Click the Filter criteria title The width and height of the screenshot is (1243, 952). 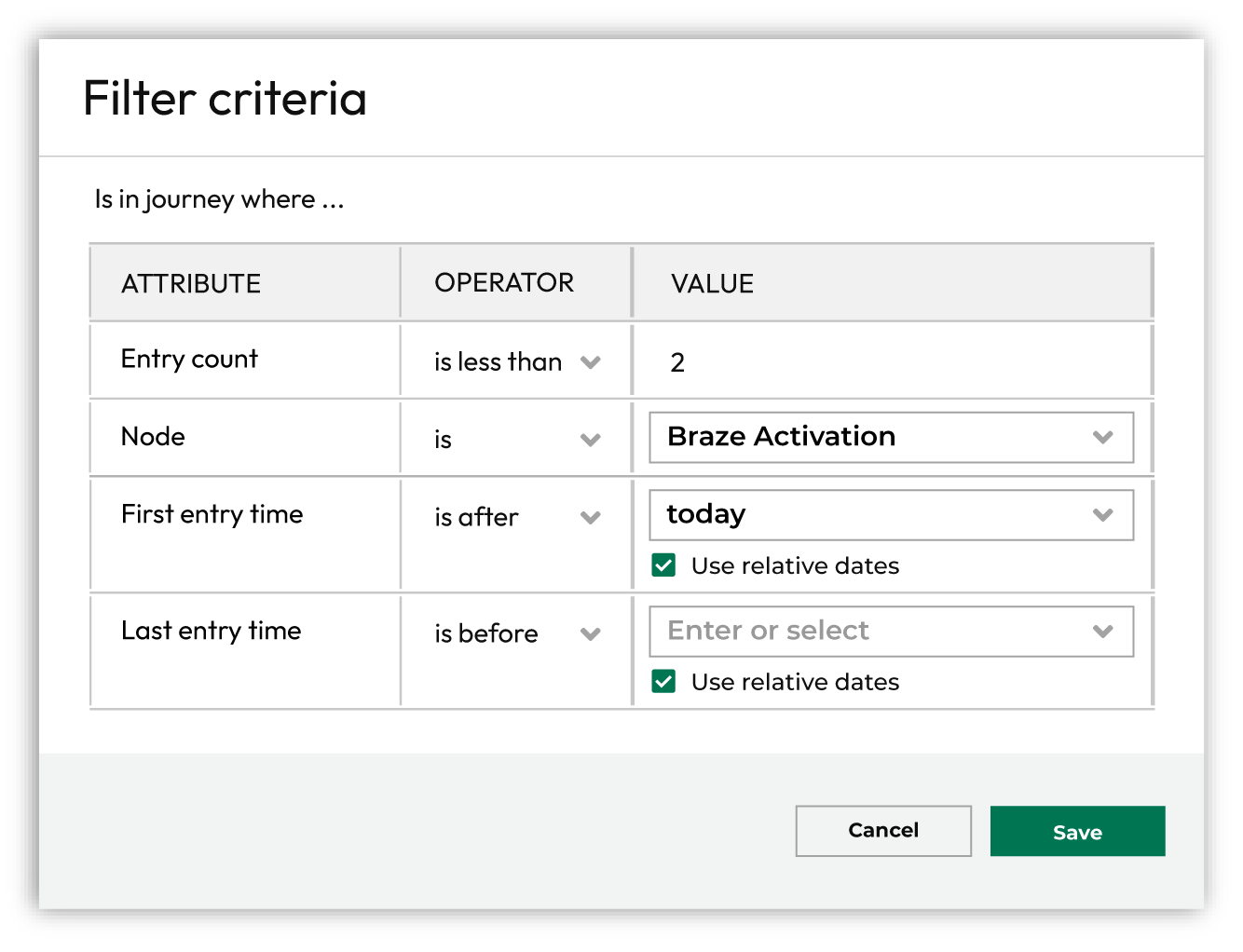pos(225,98)
